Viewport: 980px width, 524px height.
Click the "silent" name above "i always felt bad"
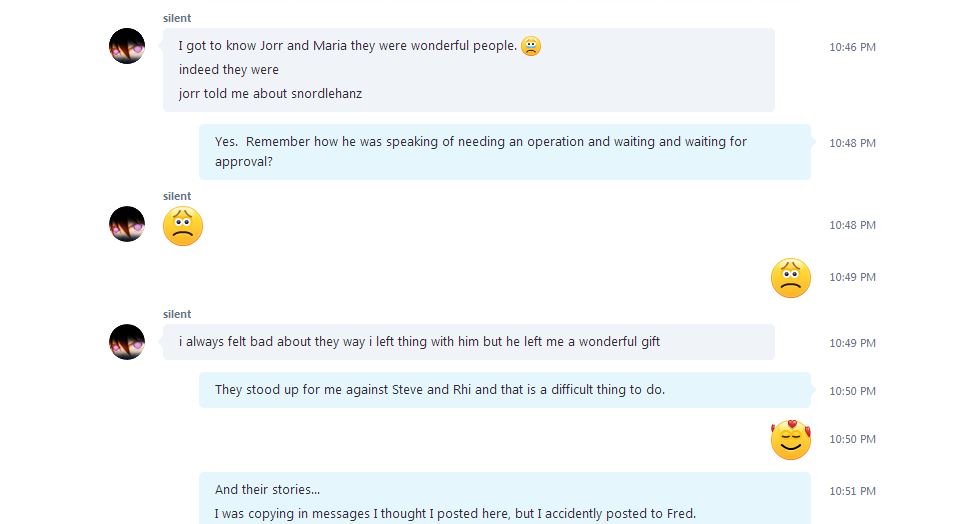tap(177, 314)
